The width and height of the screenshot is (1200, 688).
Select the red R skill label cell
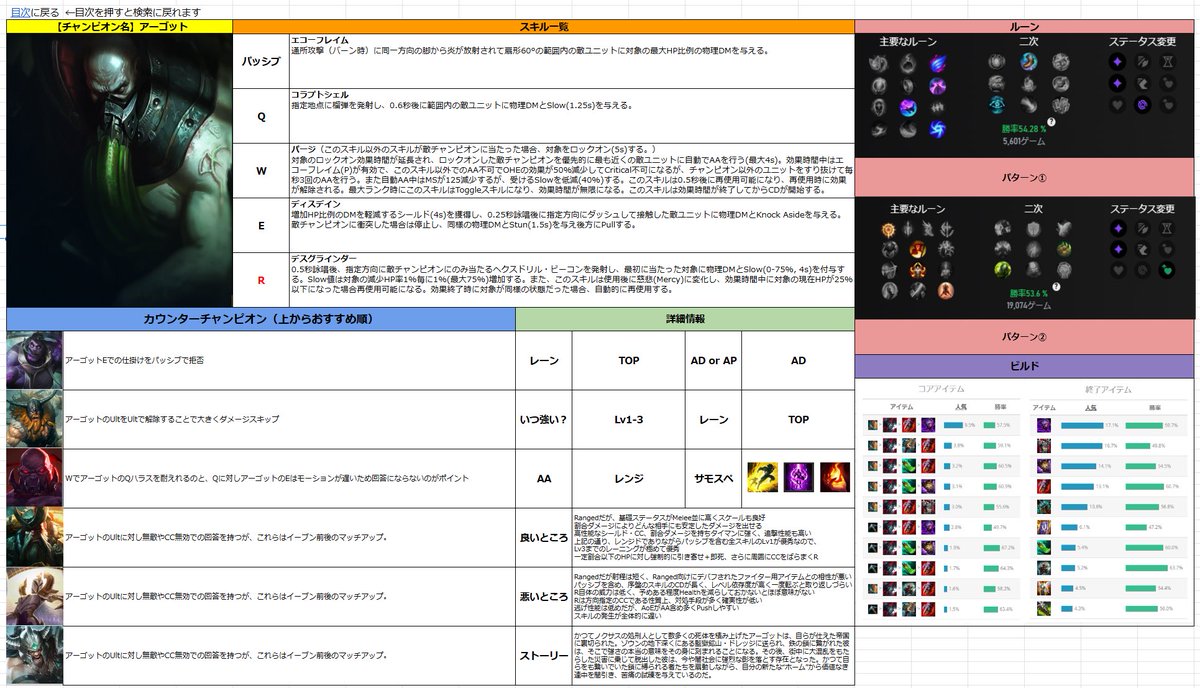click(261, 280)
